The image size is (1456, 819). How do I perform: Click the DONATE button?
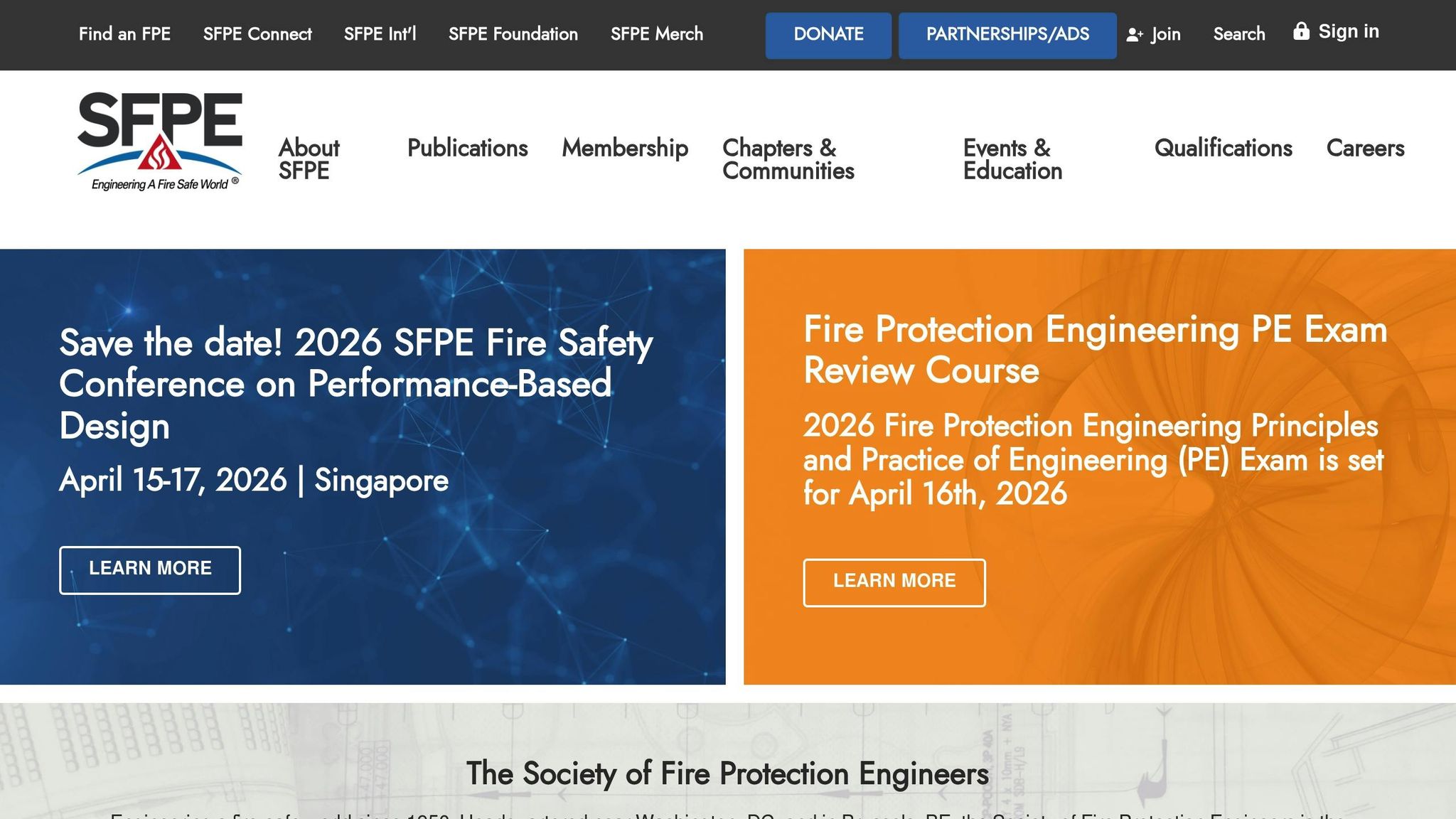(x=828, y=35)
